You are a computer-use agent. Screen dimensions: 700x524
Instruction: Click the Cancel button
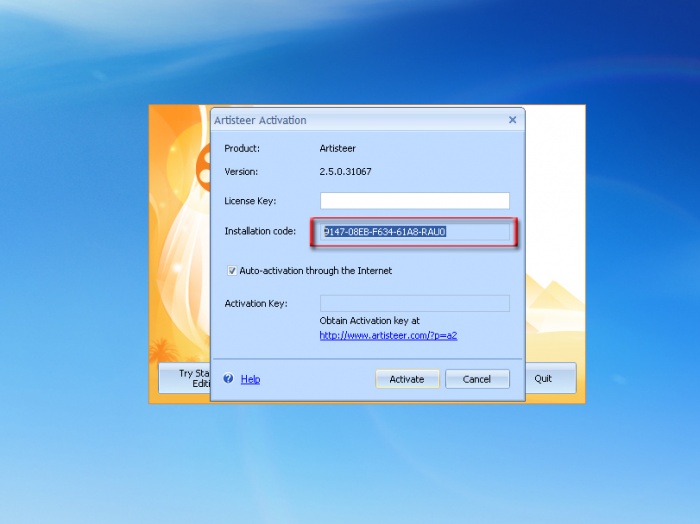477,379
